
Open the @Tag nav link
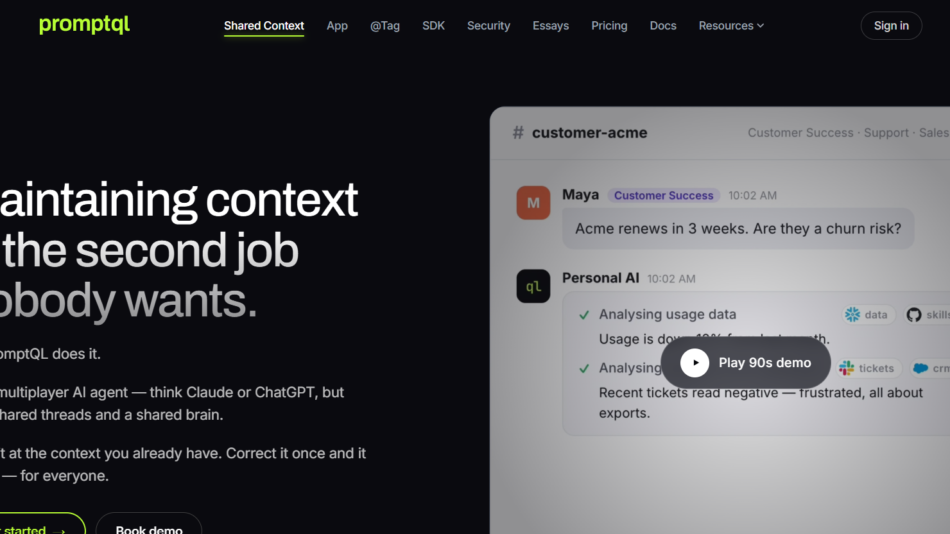click(x=385, y=25)
